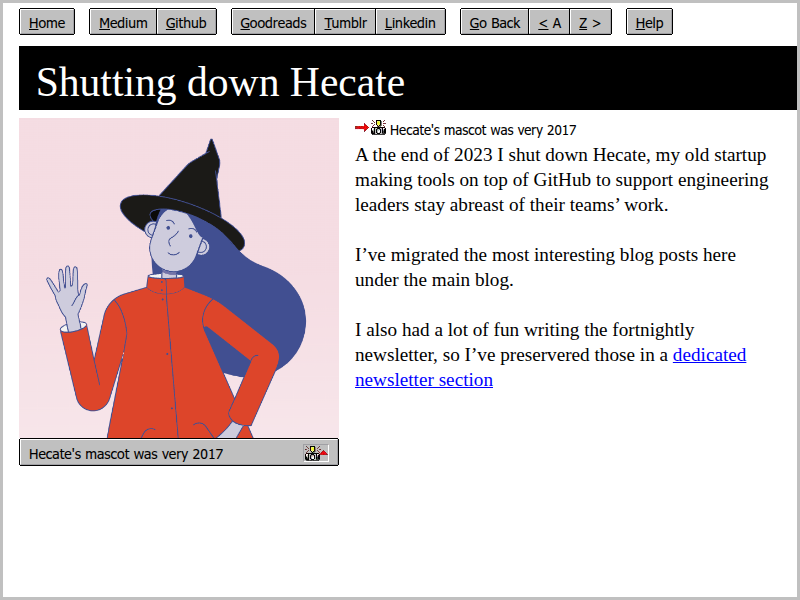Click the 'Shutting down Hecate' heading
The height and width of the screenshot is (600, 800).
coord(220,82)
